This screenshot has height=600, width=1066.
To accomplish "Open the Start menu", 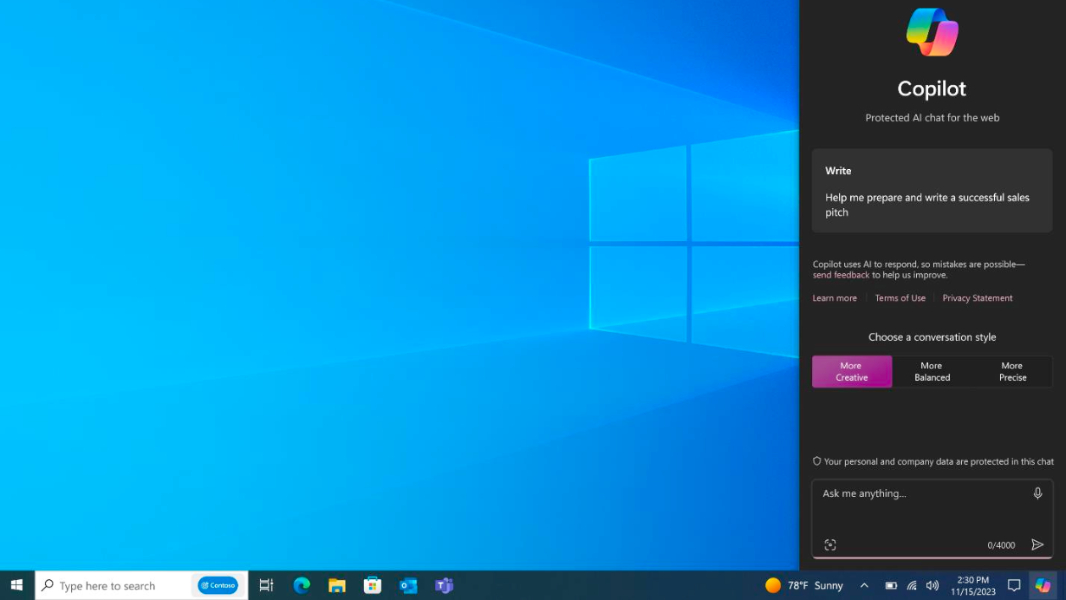I will pos(16,585).
